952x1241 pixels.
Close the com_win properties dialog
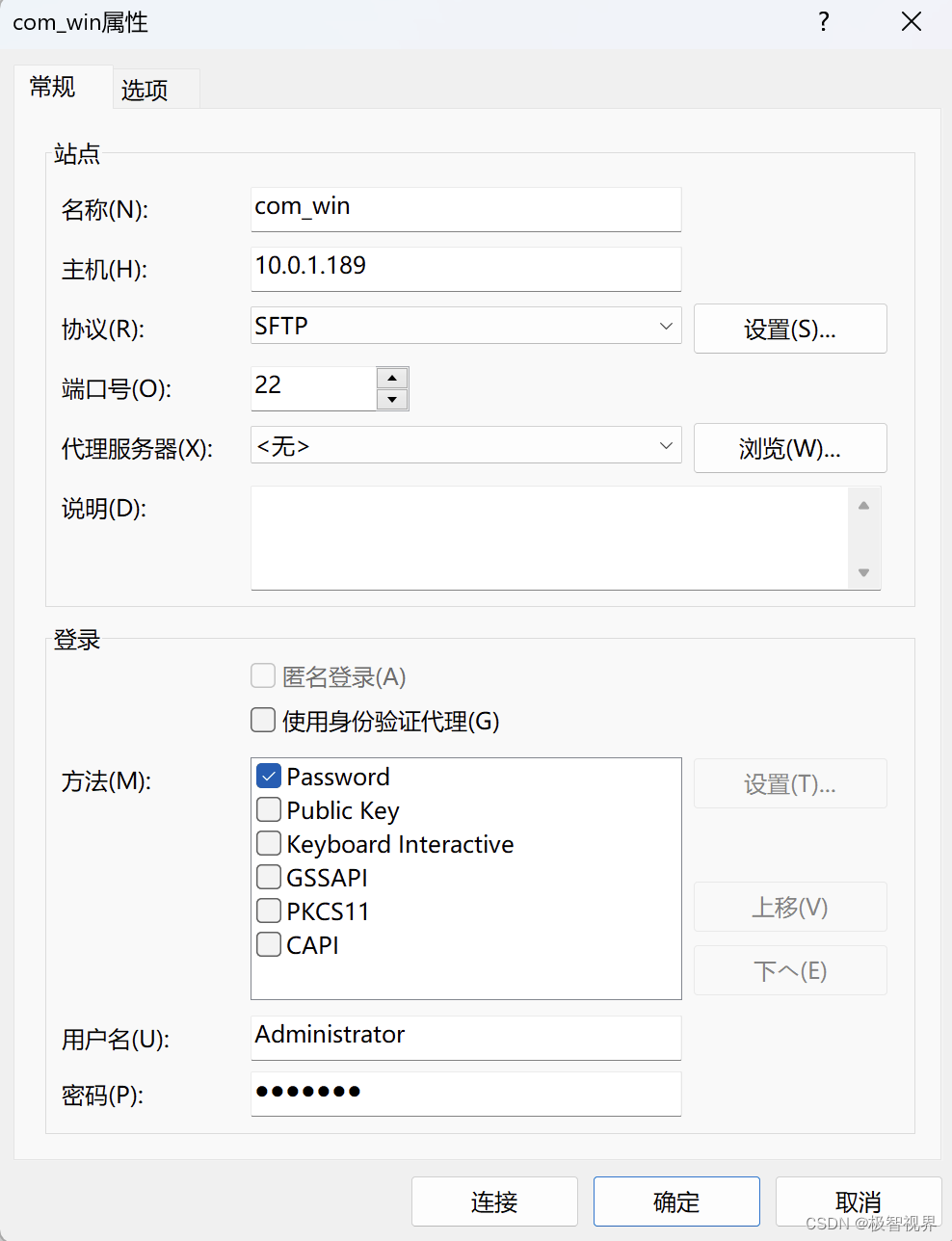pos(911,22)
